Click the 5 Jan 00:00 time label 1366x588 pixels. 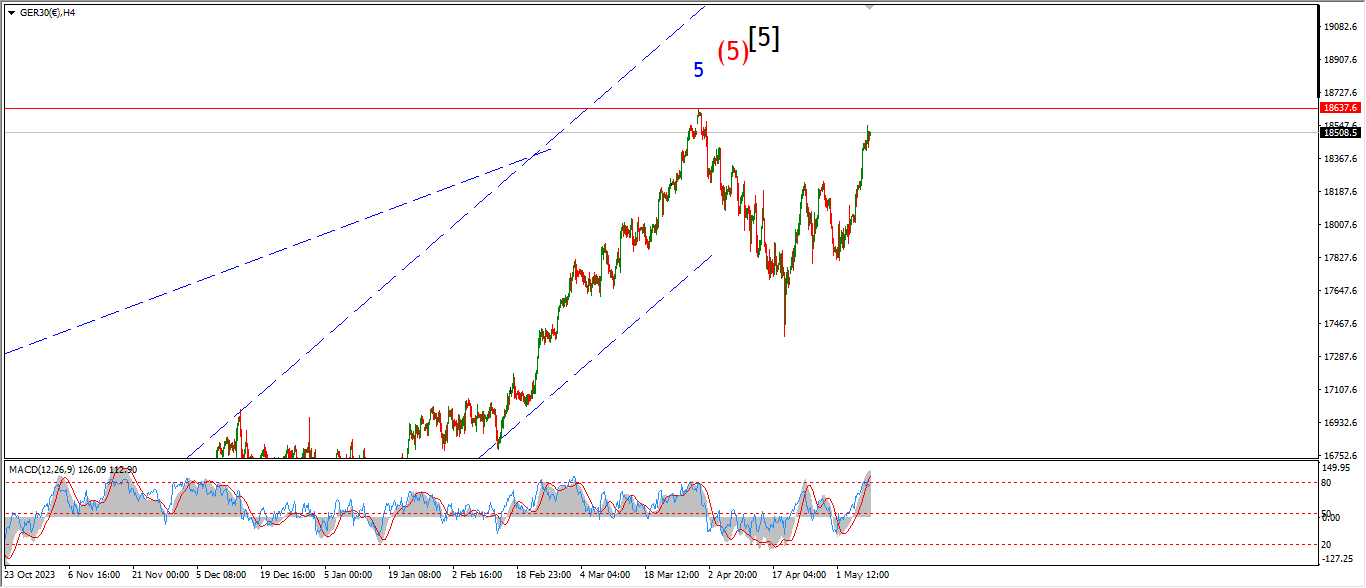tap(350, 575)
